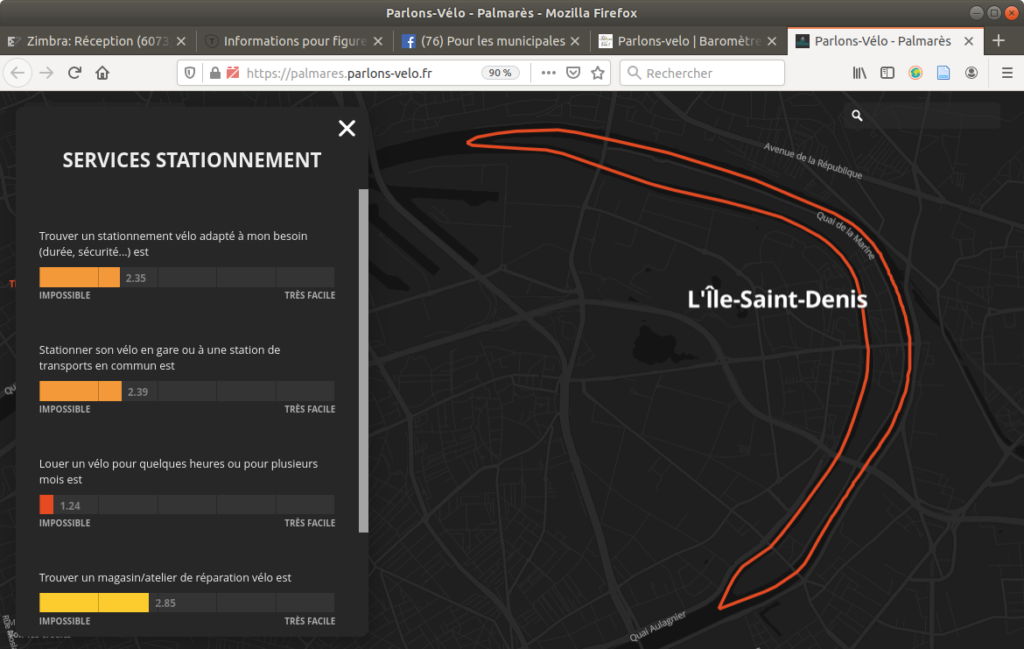
Task: Click 'Trouver un stationnement vélo adapté' question
Action: point(173,244)
